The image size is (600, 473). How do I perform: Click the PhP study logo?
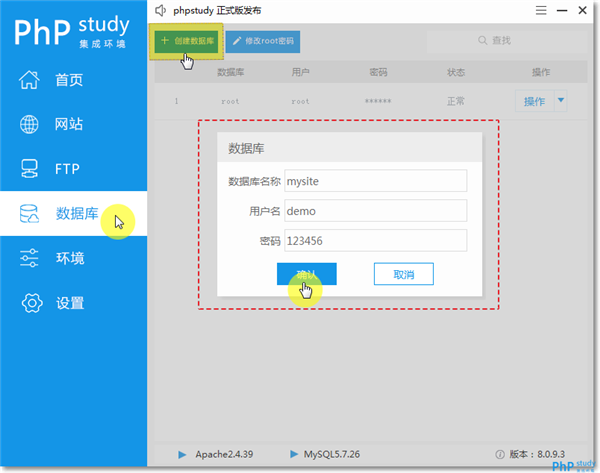[x=72, y=32]
